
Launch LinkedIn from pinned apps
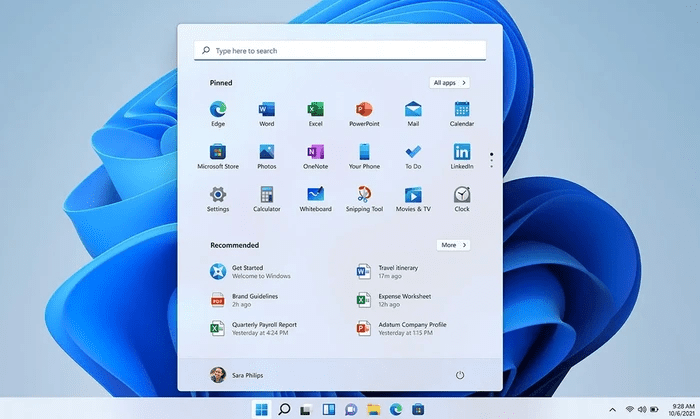(462, 157)
